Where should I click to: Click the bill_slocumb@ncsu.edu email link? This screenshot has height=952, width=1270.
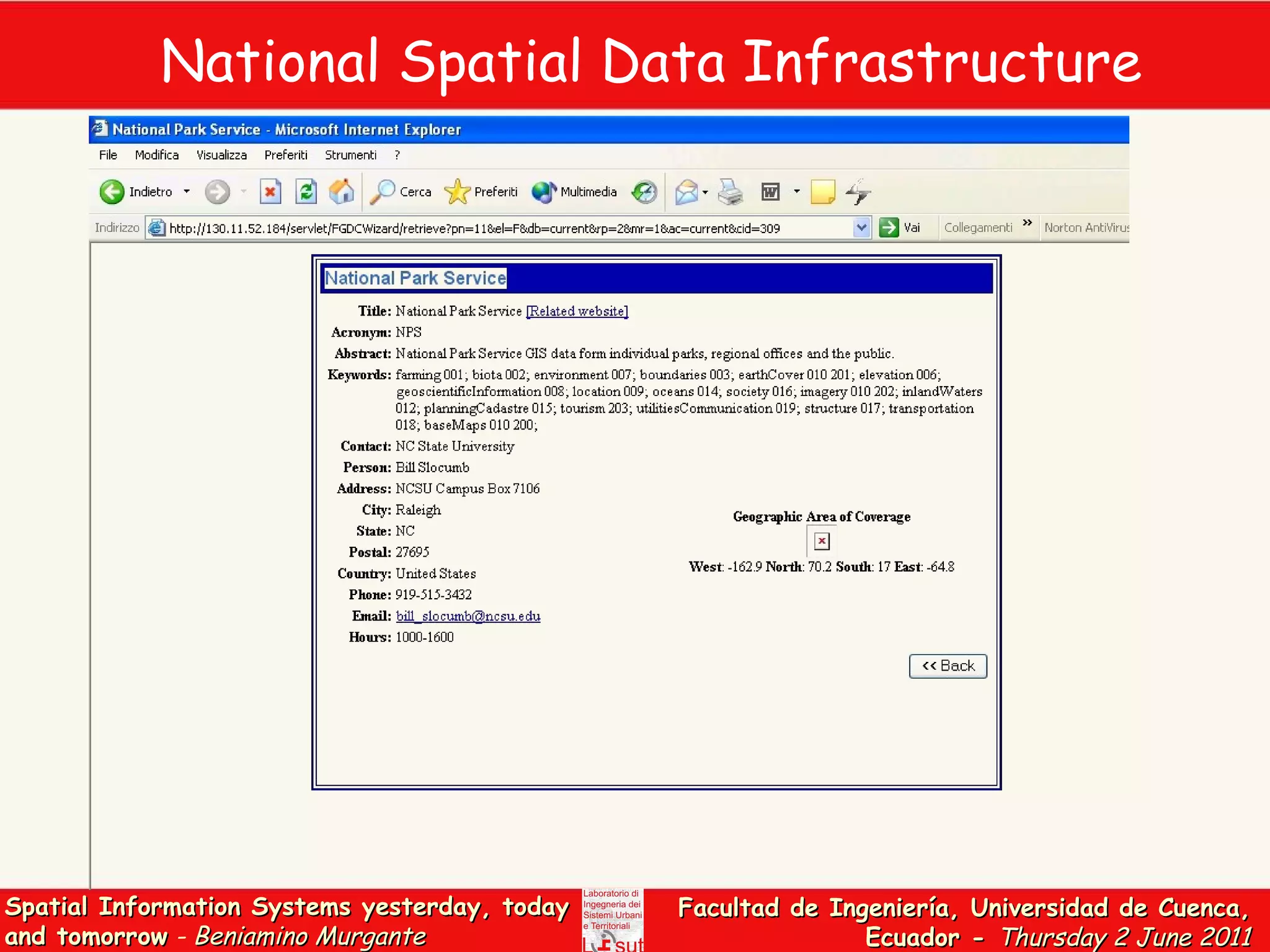[x=468, y=616]
